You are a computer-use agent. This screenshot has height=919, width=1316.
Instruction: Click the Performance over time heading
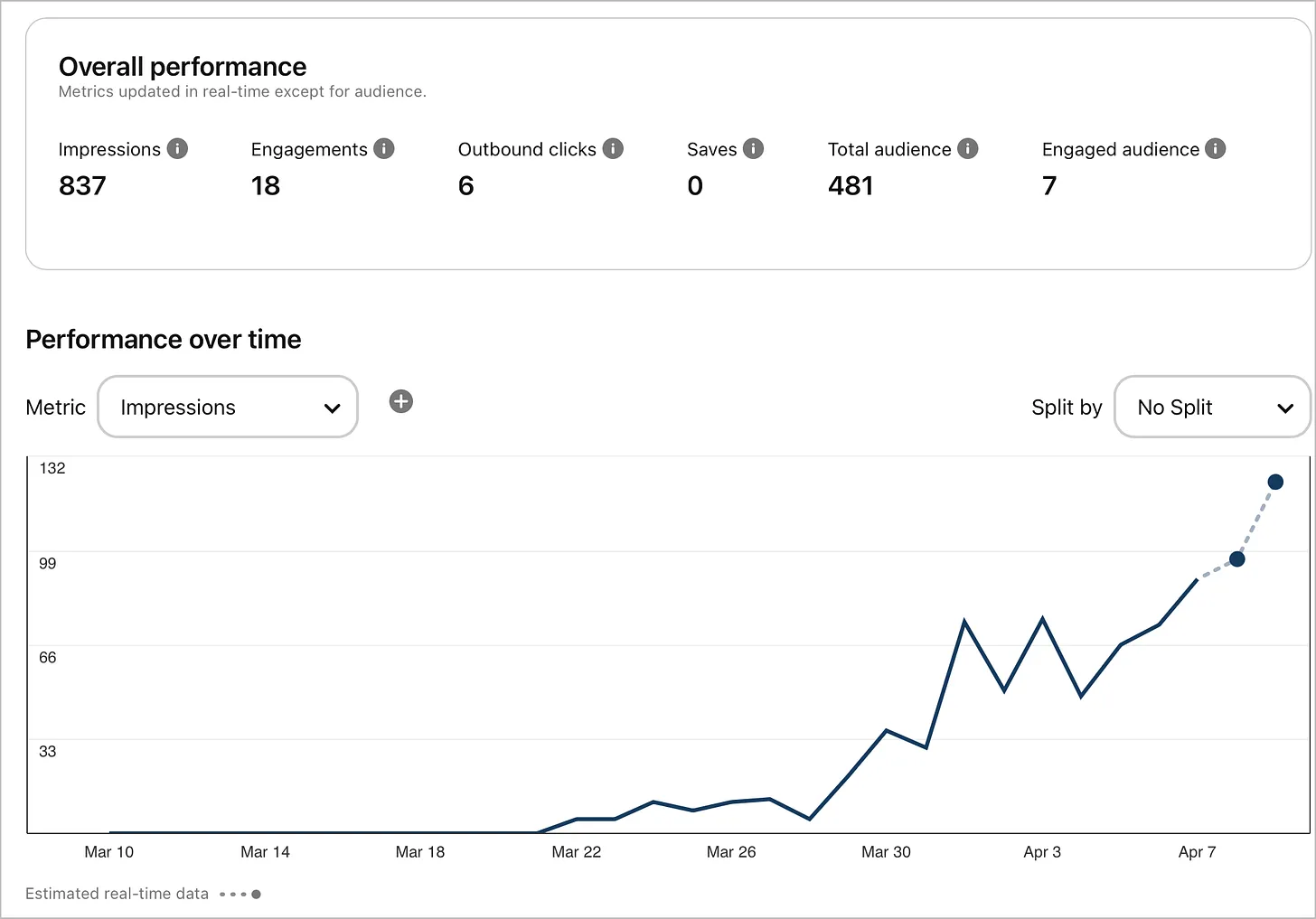(164, 340)
